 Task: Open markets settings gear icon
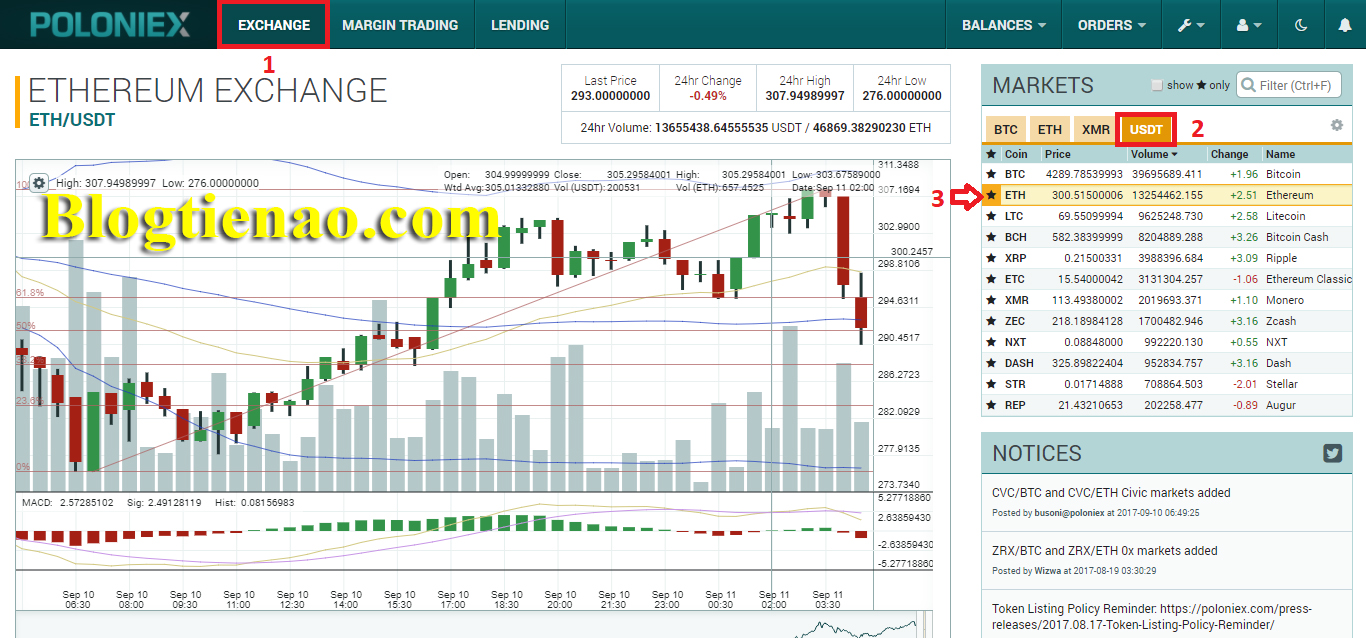(x=1336, y=125)
